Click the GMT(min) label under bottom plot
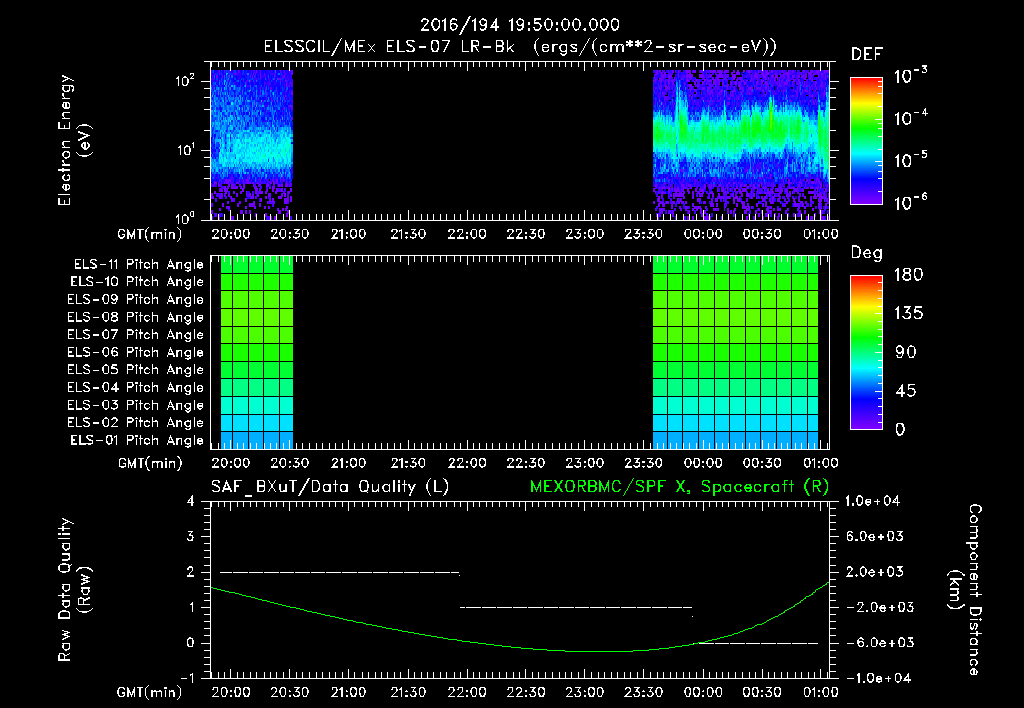Screen dimensions: 1024x708 click(x=150, y=693)
